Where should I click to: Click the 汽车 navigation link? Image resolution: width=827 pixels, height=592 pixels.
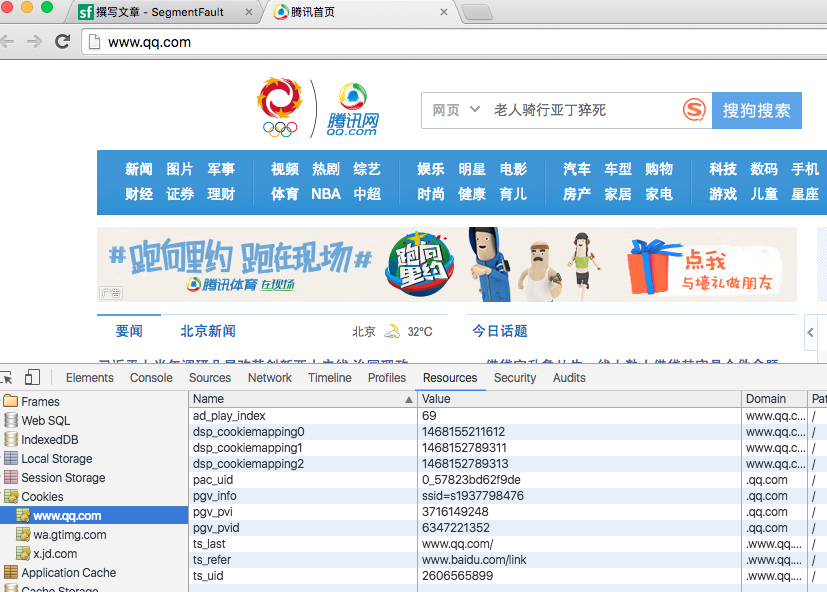pos(576,169)
